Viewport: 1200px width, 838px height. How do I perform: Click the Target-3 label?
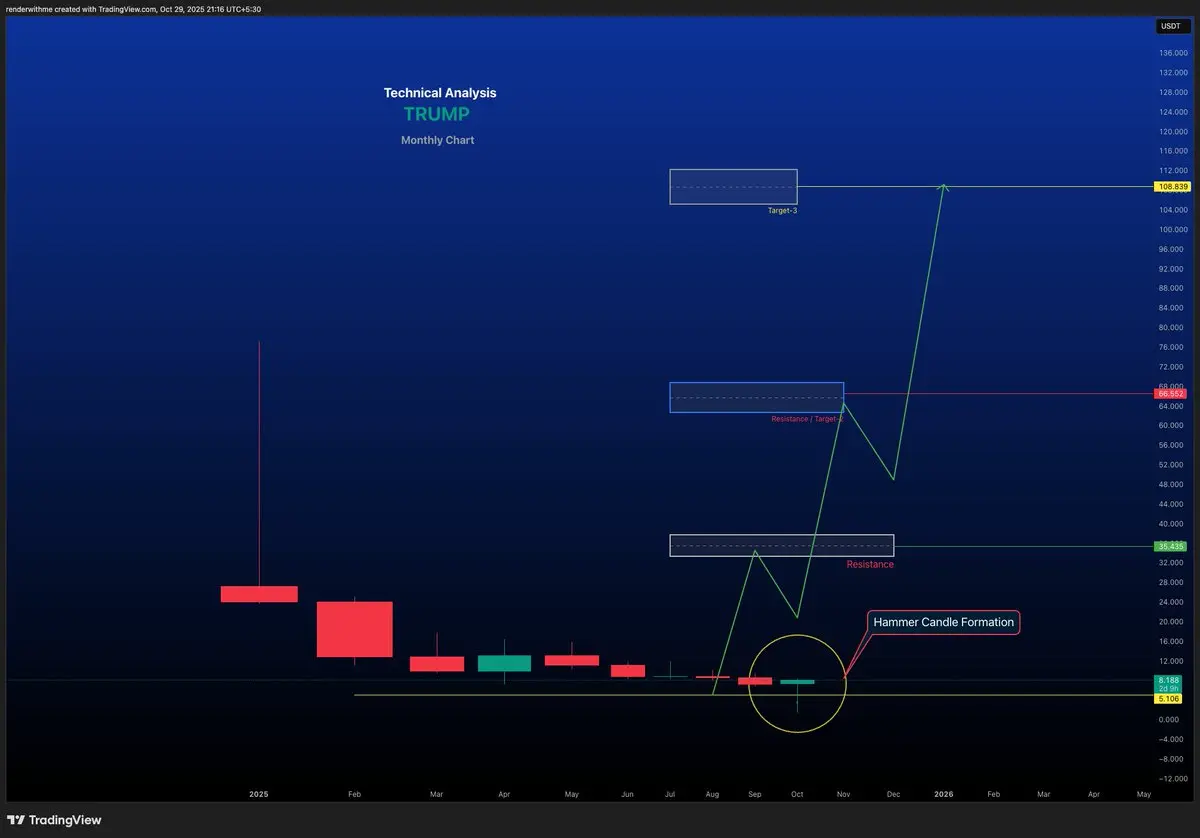click(782, 211)
